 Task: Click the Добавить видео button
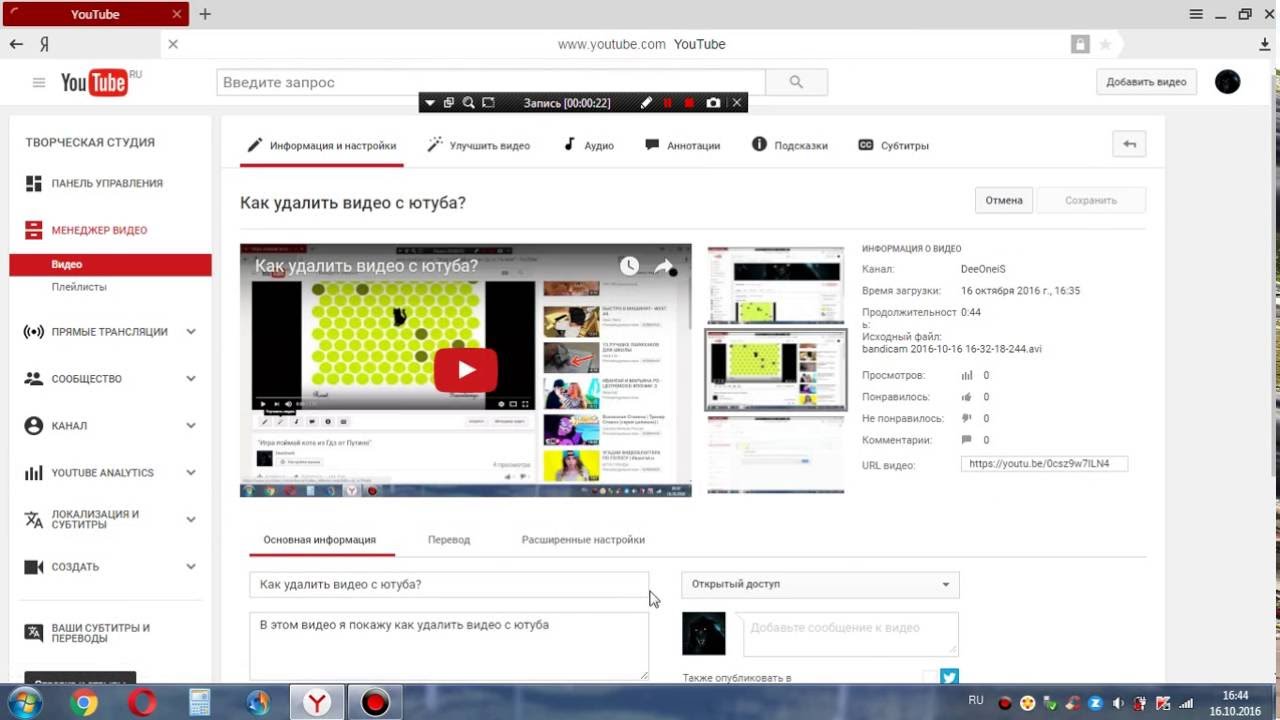coord(1146,82)
